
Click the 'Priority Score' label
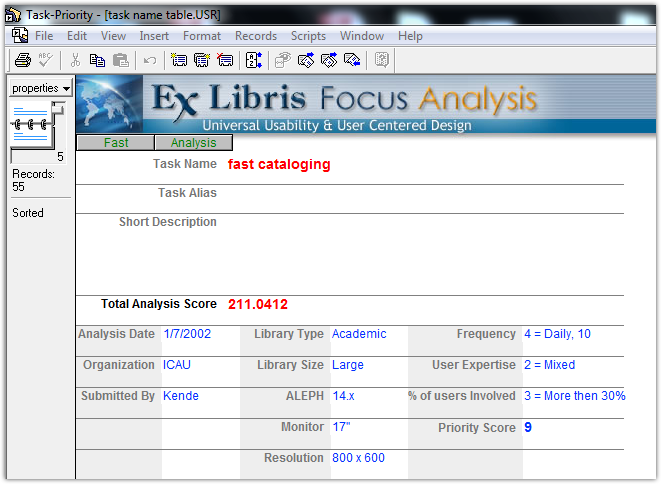(477, 428)
